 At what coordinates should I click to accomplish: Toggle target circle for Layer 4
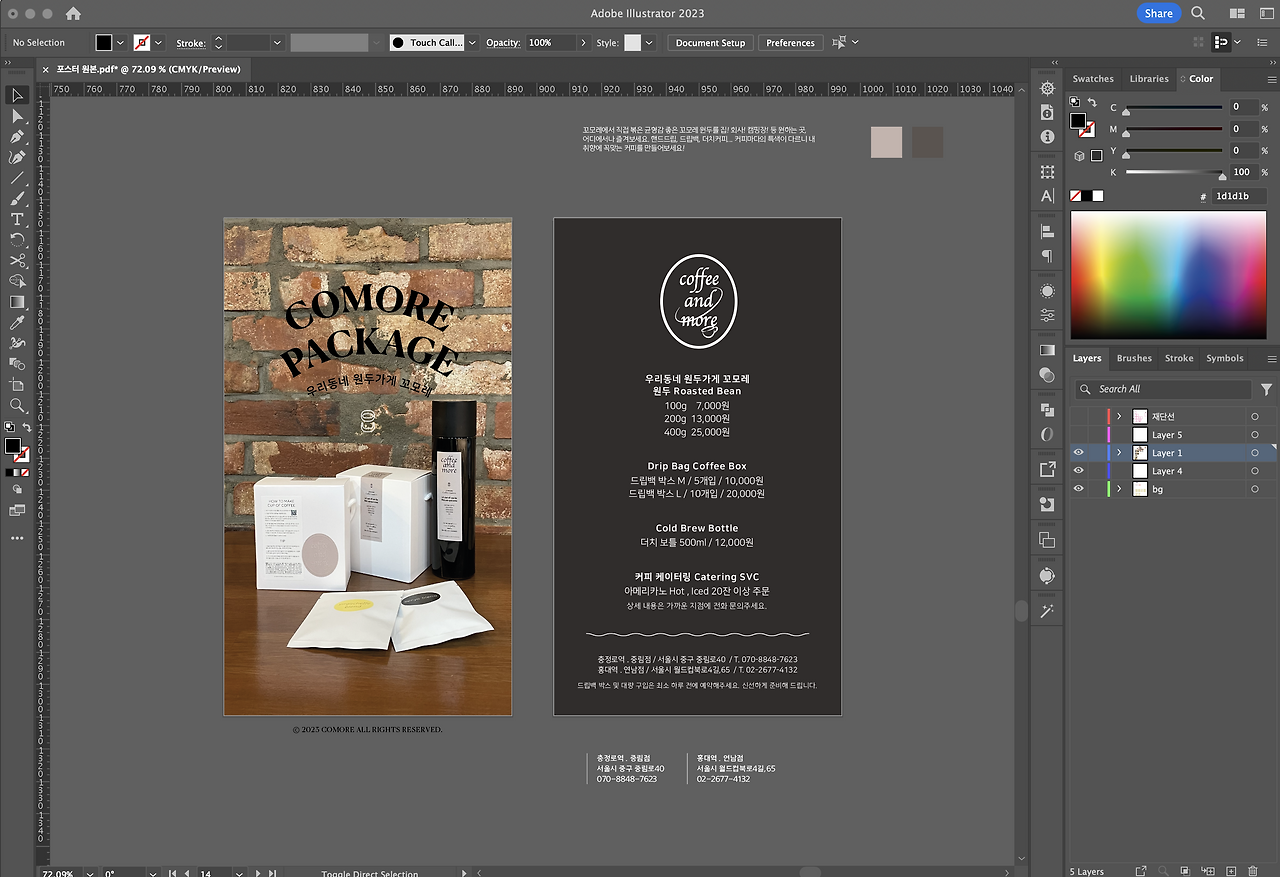(1255, 471)
